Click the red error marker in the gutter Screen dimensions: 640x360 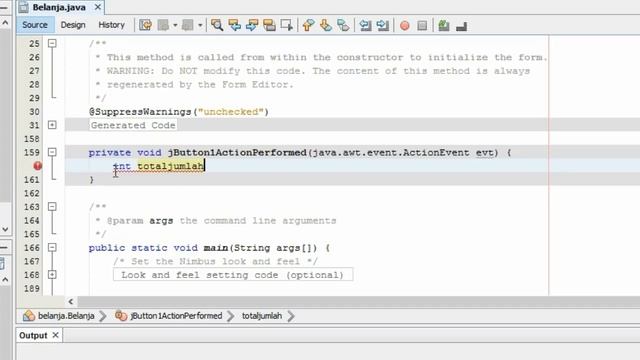(38, 166)
